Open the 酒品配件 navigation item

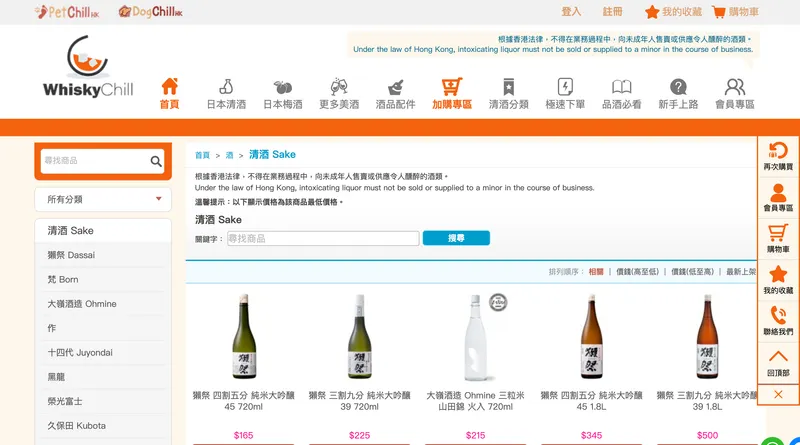click(395, 93)
